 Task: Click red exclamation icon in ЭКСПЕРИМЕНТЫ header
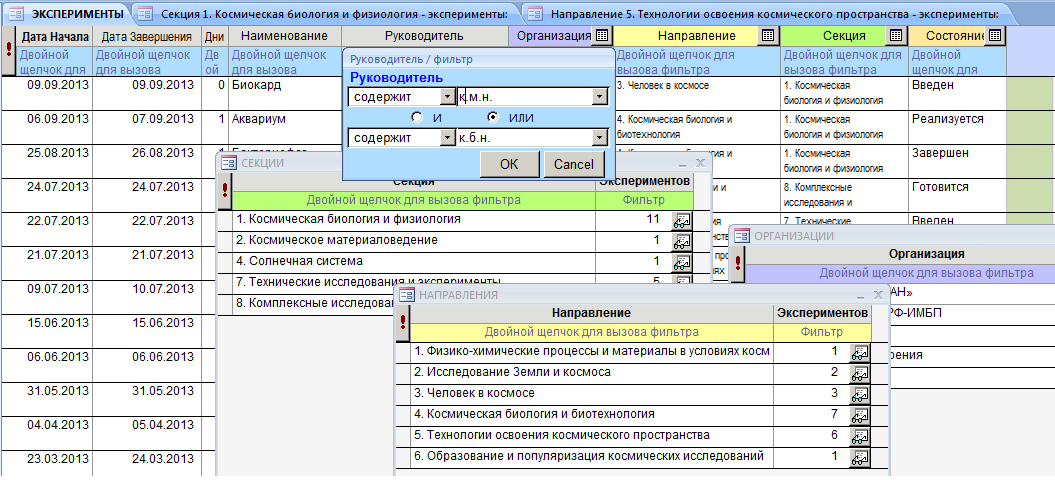click(9, 51)
